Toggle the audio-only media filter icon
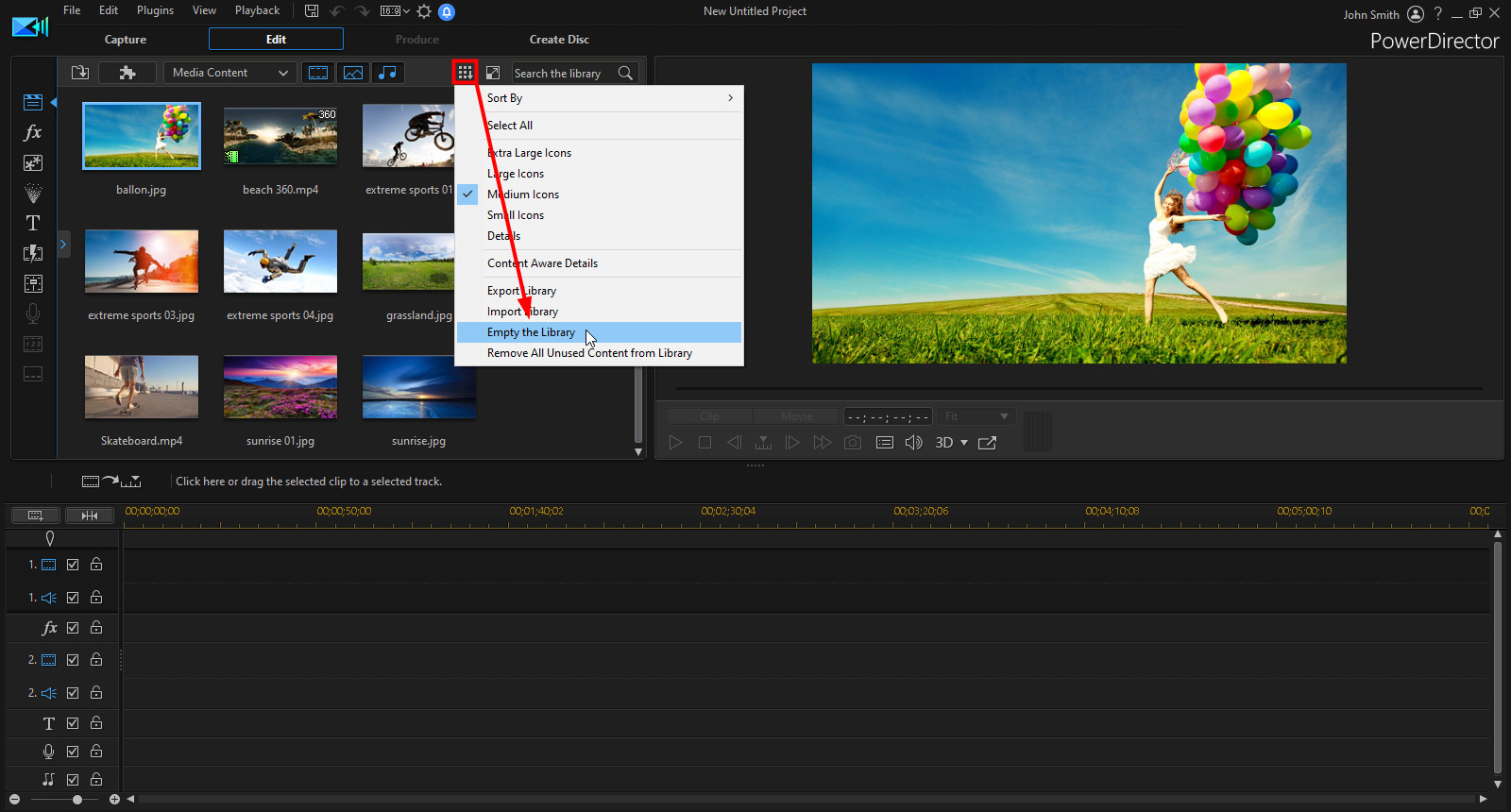Image resolution: width=1511 pixels, height=812 pixels. coord(387,73)
